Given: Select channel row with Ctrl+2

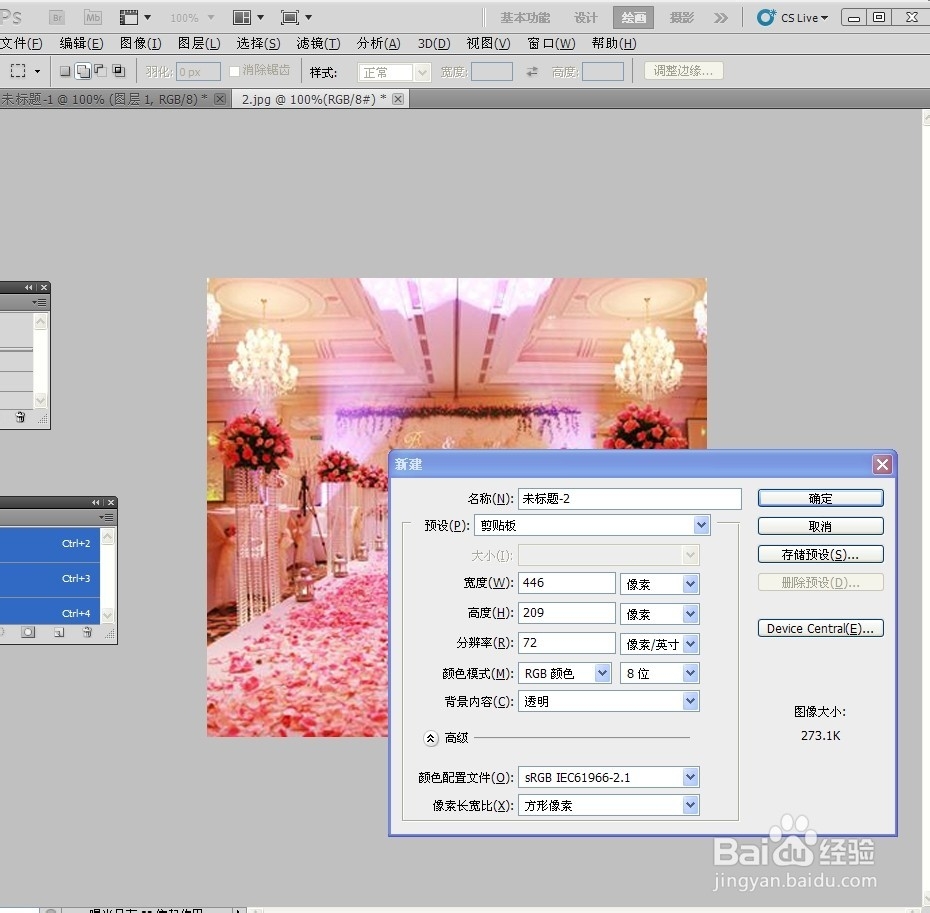Looking at the screenshot, I should click(50, 544).
